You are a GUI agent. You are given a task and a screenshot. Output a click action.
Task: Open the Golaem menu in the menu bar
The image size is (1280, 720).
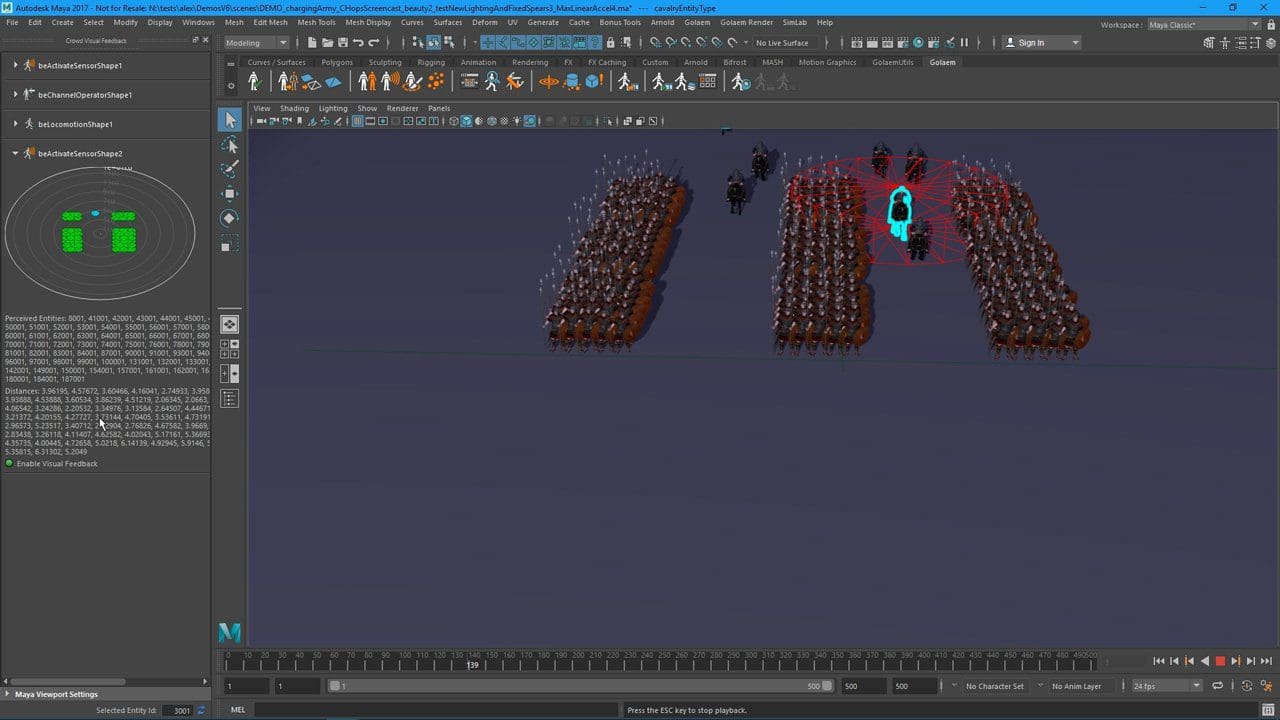coord(697,22)
